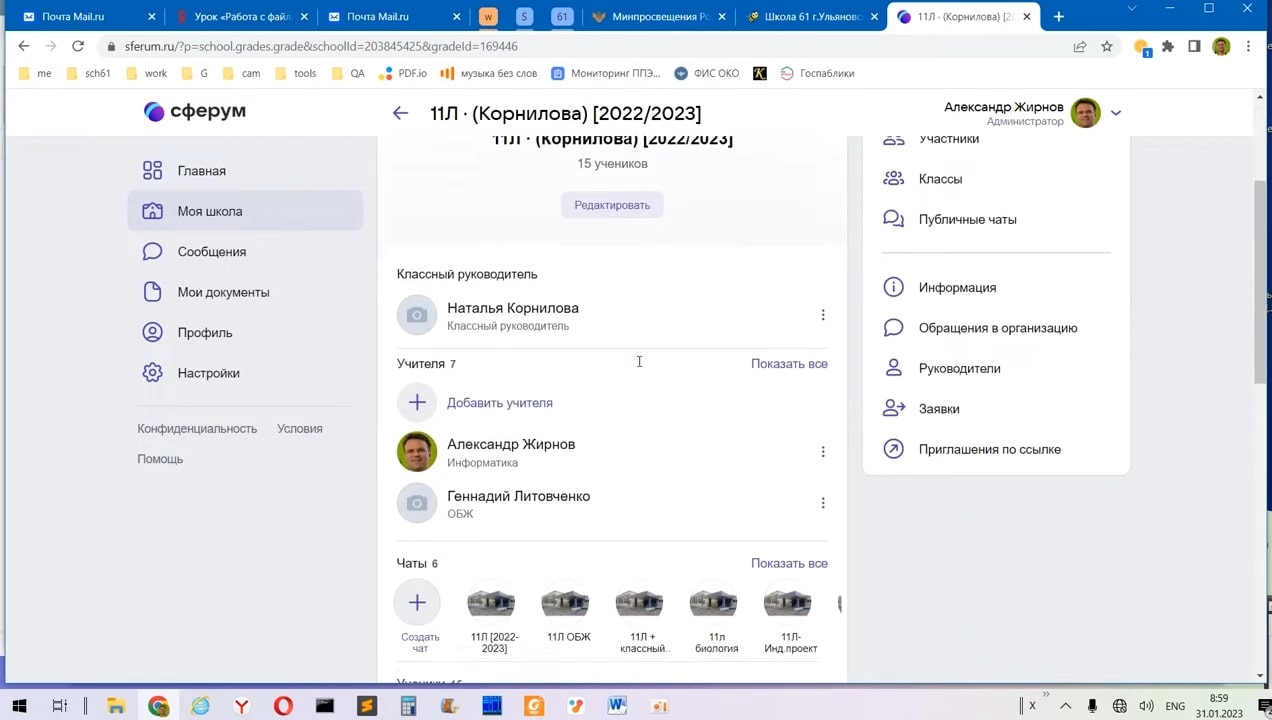Screen dimensions: 1272x720
Task: Launch Opera from the taskbar
Action: click(x=283, y=706)
